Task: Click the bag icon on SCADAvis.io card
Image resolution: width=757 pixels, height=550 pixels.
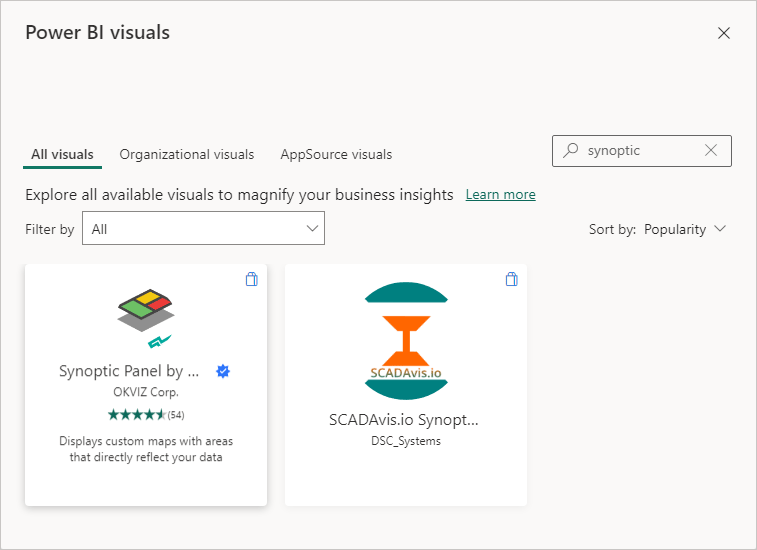Action: click(511, 280)
